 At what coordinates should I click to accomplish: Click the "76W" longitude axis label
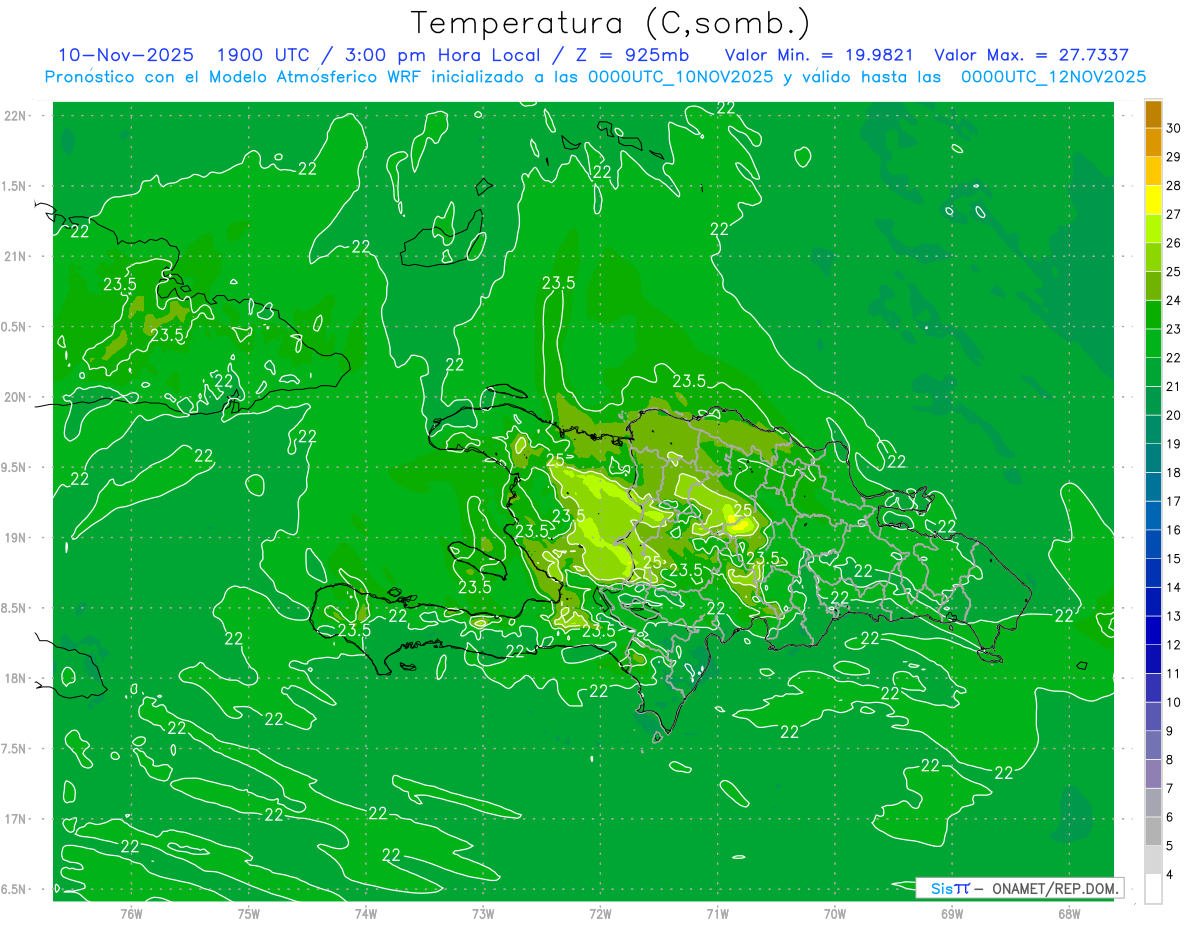point(131,913)
